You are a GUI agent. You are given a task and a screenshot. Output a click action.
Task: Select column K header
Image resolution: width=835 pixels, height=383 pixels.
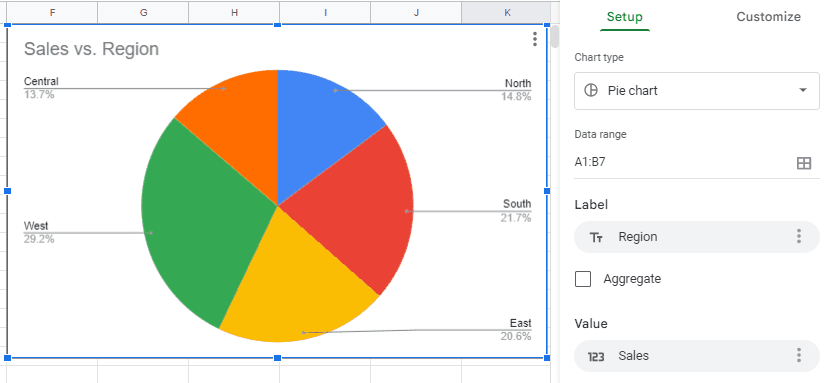click(x=506, y=12)
